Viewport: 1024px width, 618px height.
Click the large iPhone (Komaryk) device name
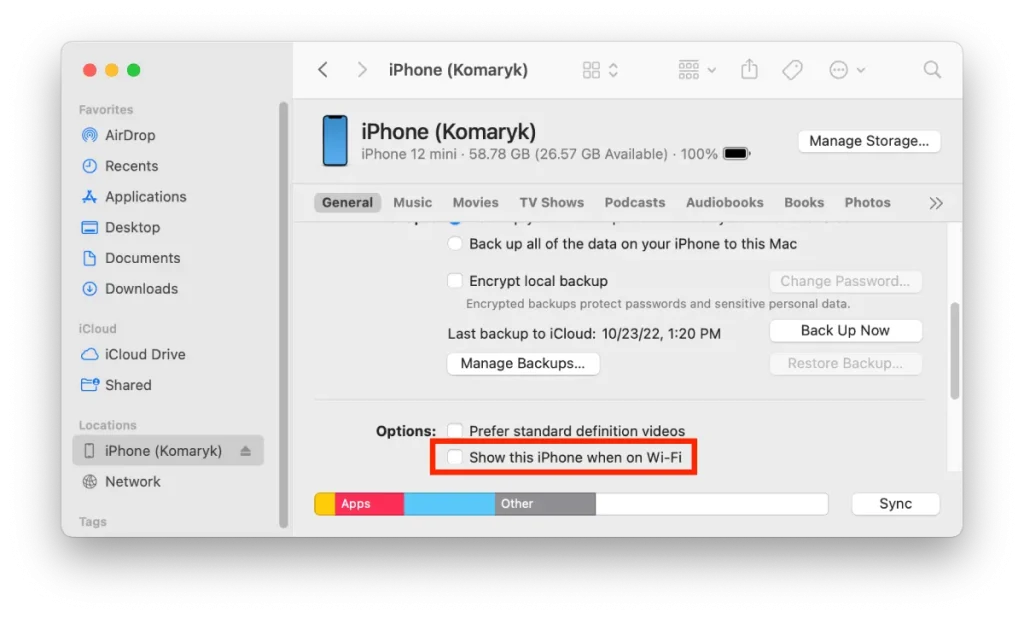click(449, 131)
